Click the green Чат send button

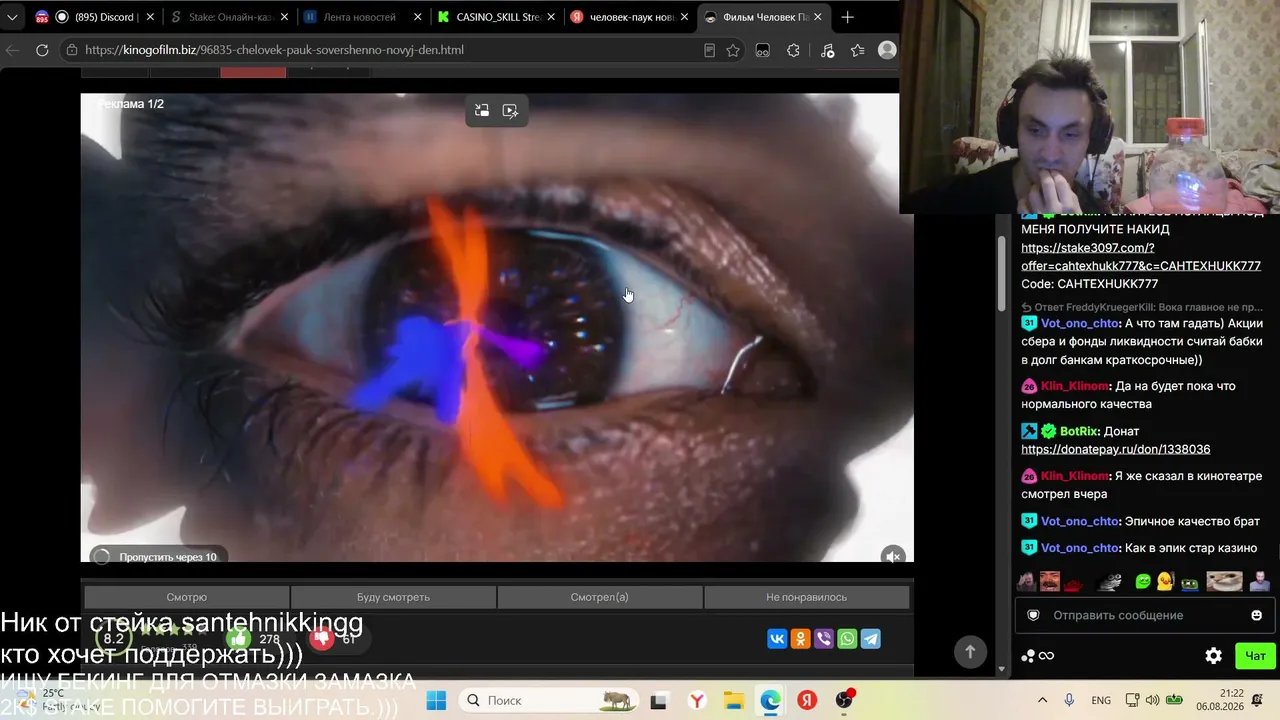(1255, 656)
